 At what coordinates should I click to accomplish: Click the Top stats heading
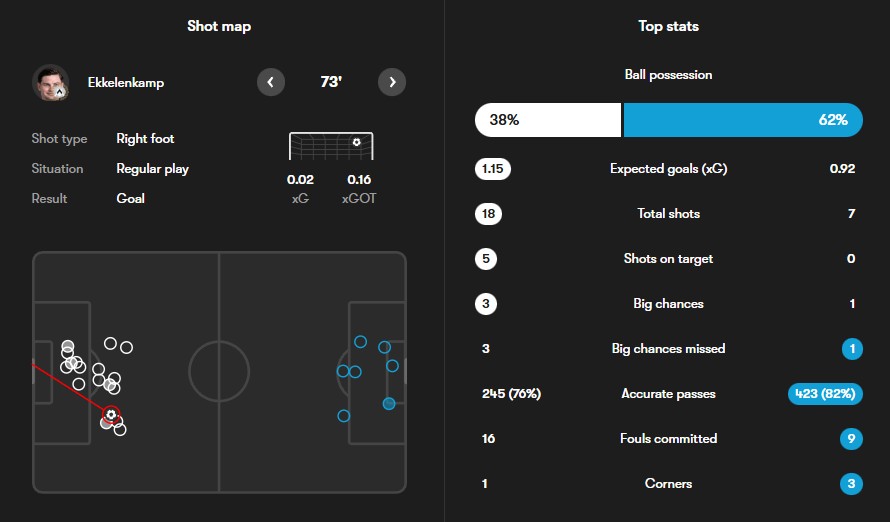point(668,26)
